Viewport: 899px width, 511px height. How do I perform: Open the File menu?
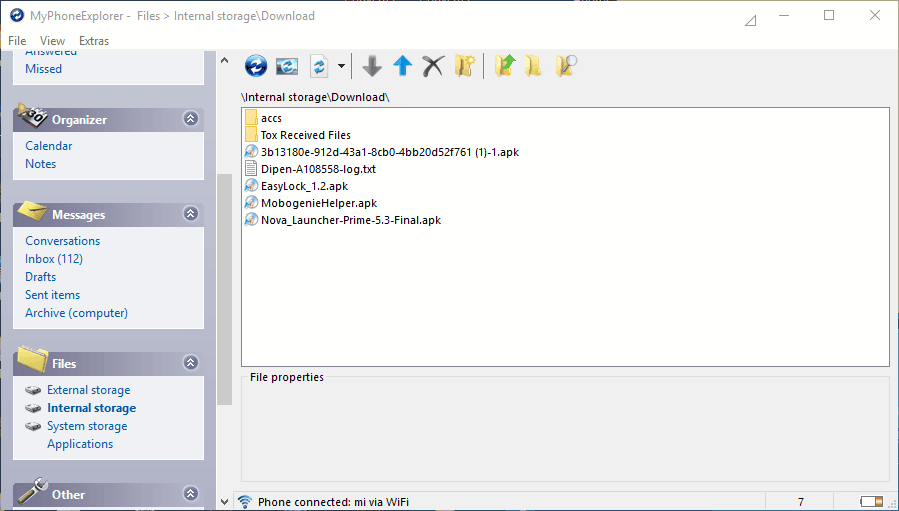pos(17,41)
